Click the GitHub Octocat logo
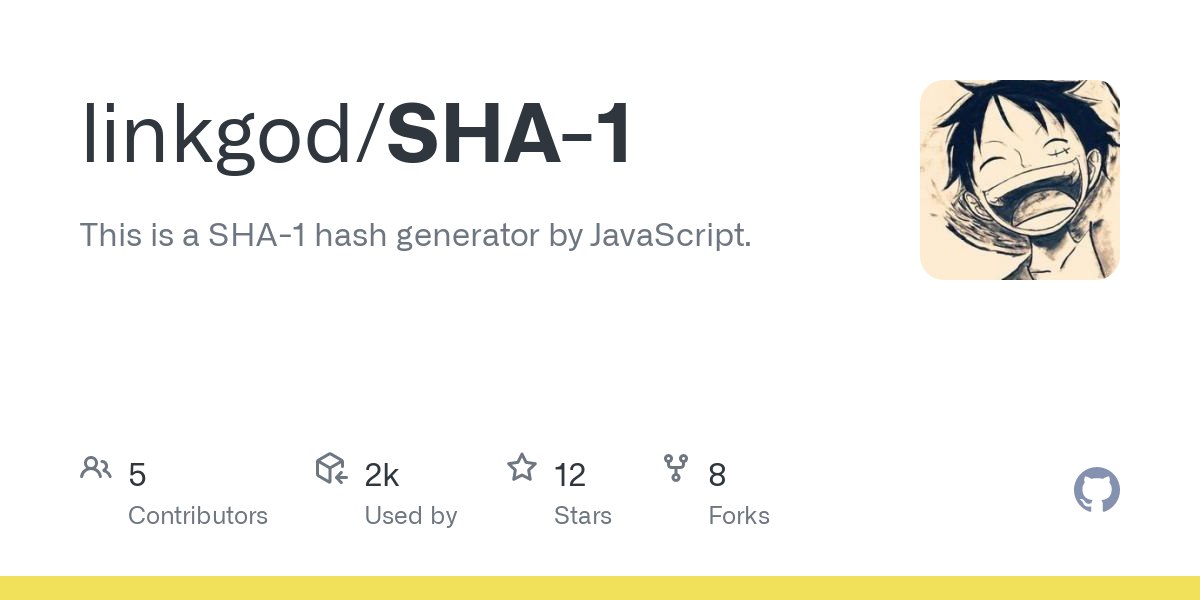 click(1096, 491)
